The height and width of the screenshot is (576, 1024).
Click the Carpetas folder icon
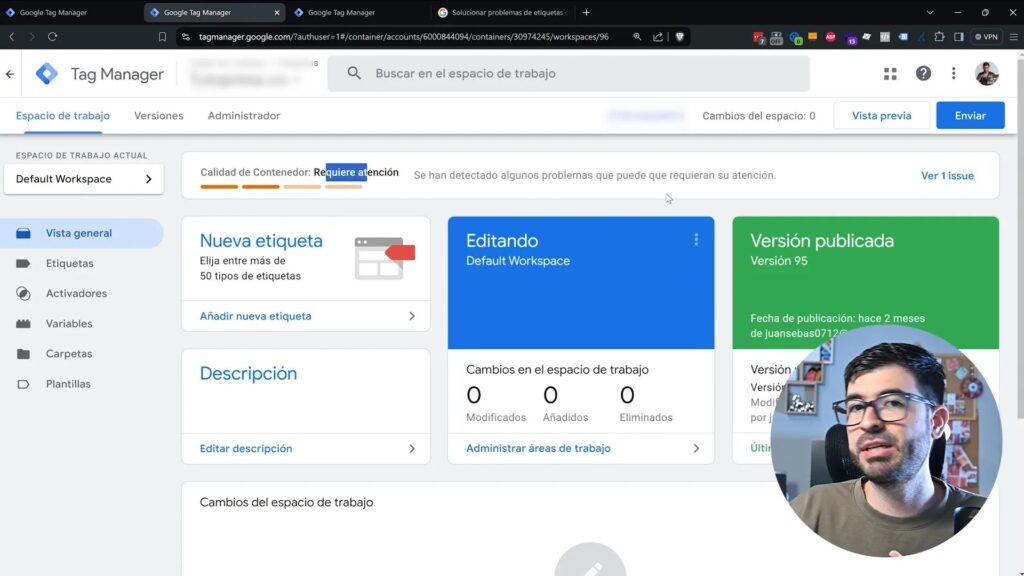(24, 353)
